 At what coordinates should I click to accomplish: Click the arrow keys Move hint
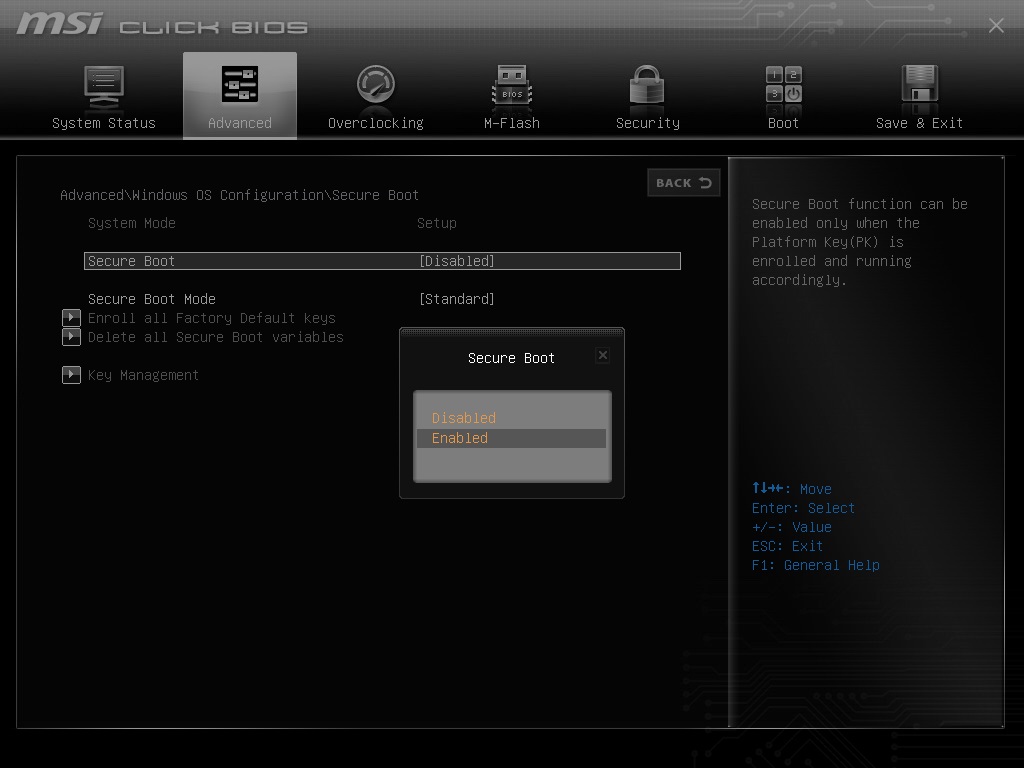click(x=792, y=488)
